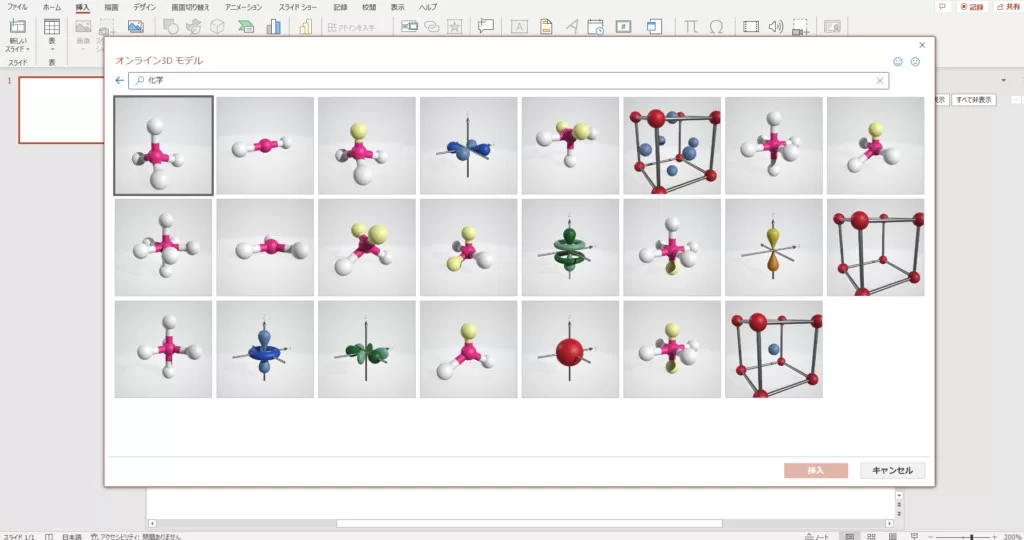Click the back arrow in 3D model dialog

click(120, 80)
